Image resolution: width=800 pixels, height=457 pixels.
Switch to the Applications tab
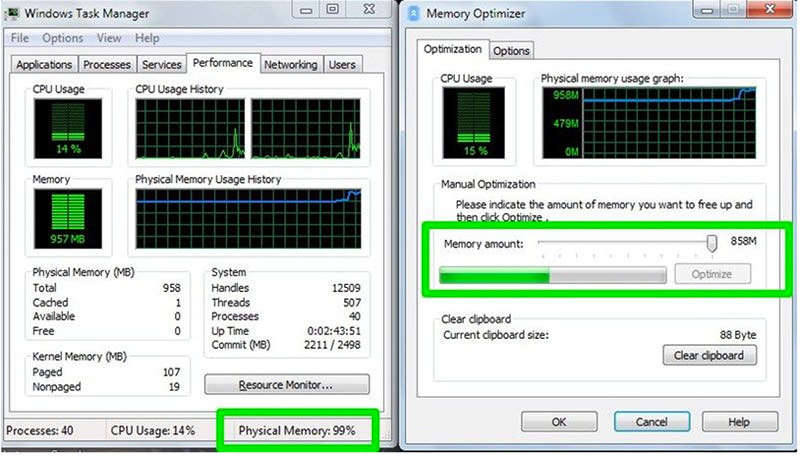[44, 65]
